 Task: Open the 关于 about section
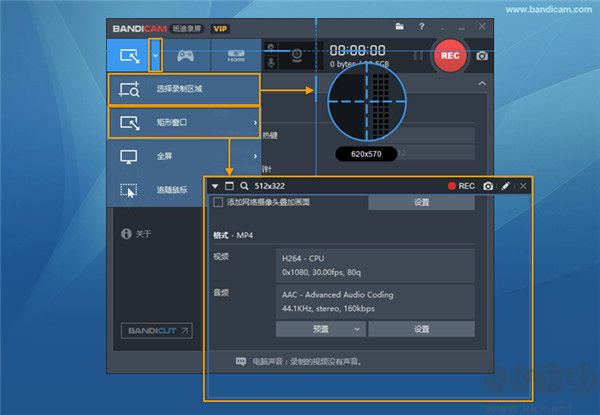pyautogui.click(x=136, y=234)
